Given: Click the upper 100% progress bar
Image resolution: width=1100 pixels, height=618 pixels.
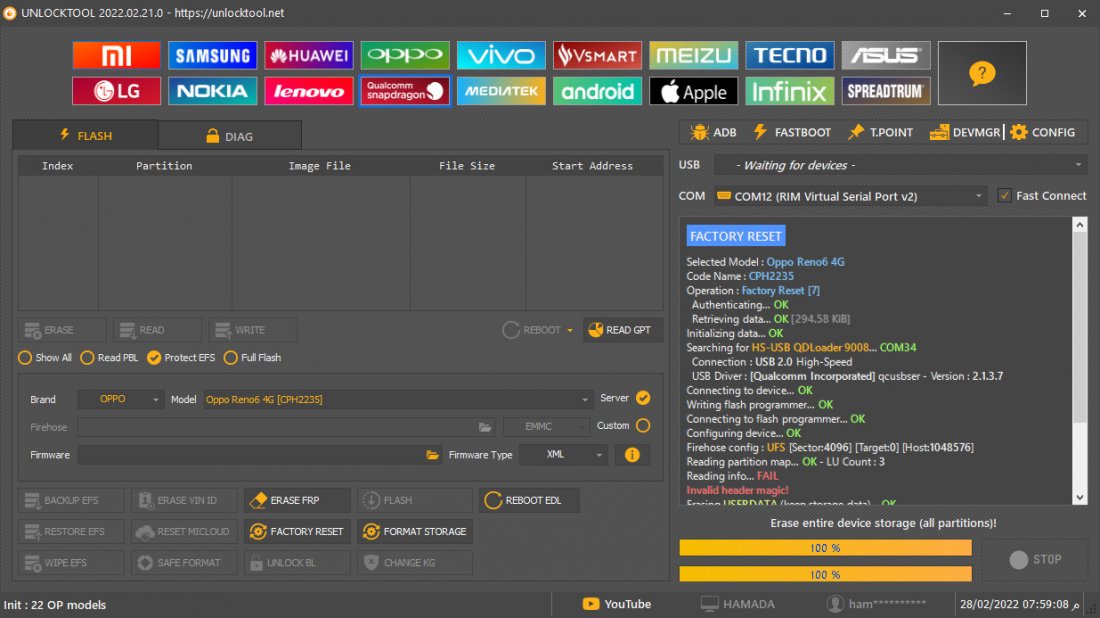Looking at the screenshot, I should click(x=826, y=548).
